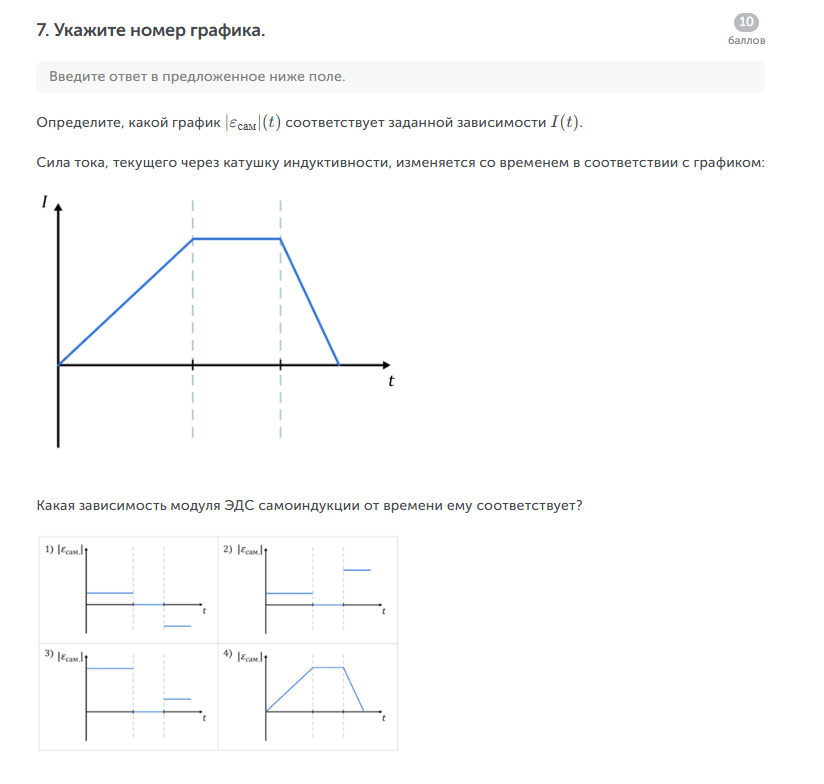Click the flat plateau segment of the current graph
Image resolution: width=824 pixels, height=784 pixels.
pos(236,239)
